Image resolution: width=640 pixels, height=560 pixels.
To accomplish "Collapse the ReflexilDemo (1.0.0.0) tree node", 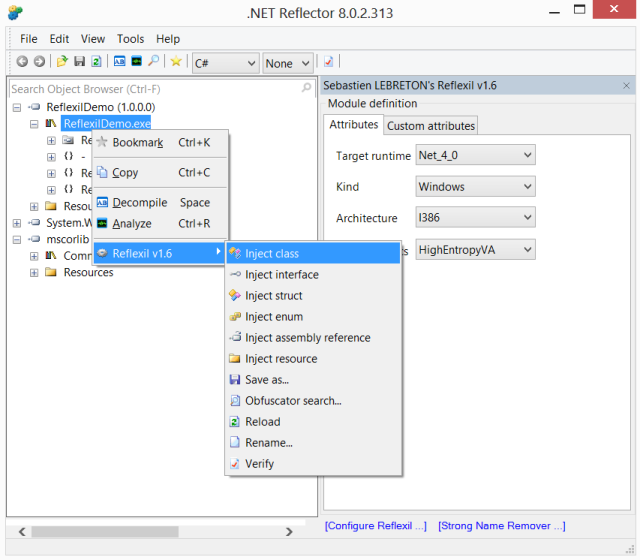I will [x=17, y=107].
